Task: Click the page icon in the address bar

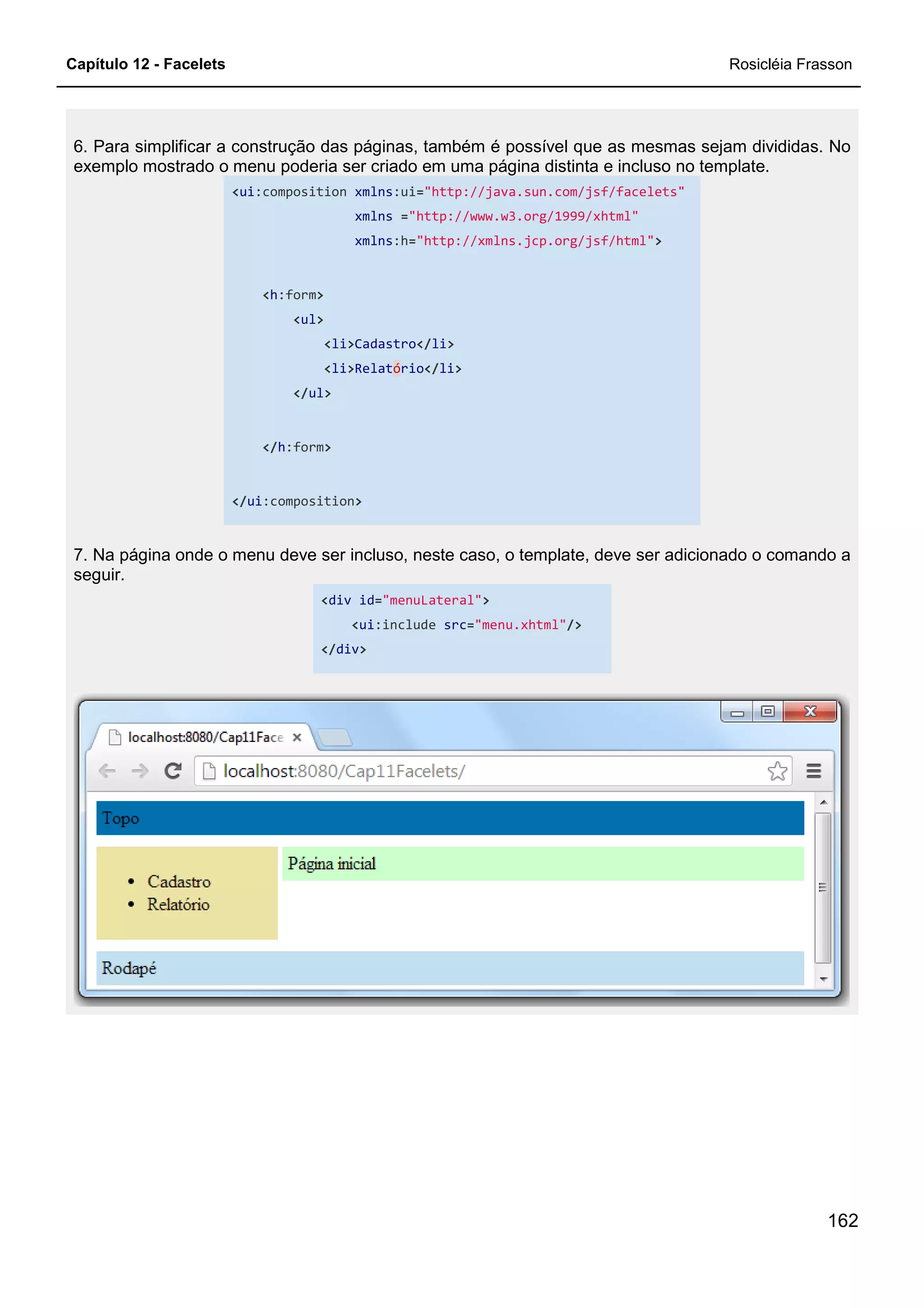Action: click(x=209, y=771)
